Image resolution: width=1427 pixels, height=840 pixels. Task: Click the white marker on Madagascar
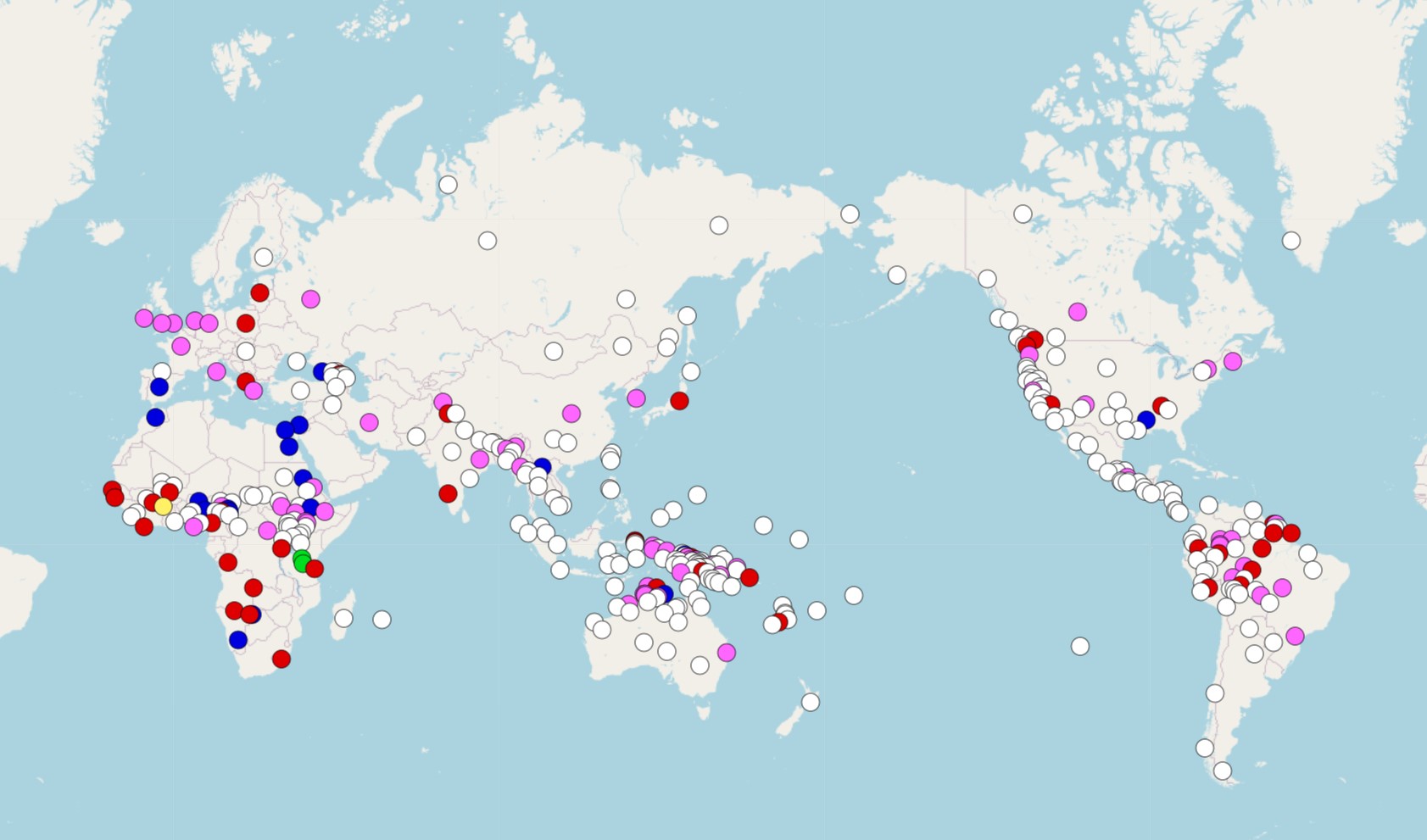[x=343, y=619]
